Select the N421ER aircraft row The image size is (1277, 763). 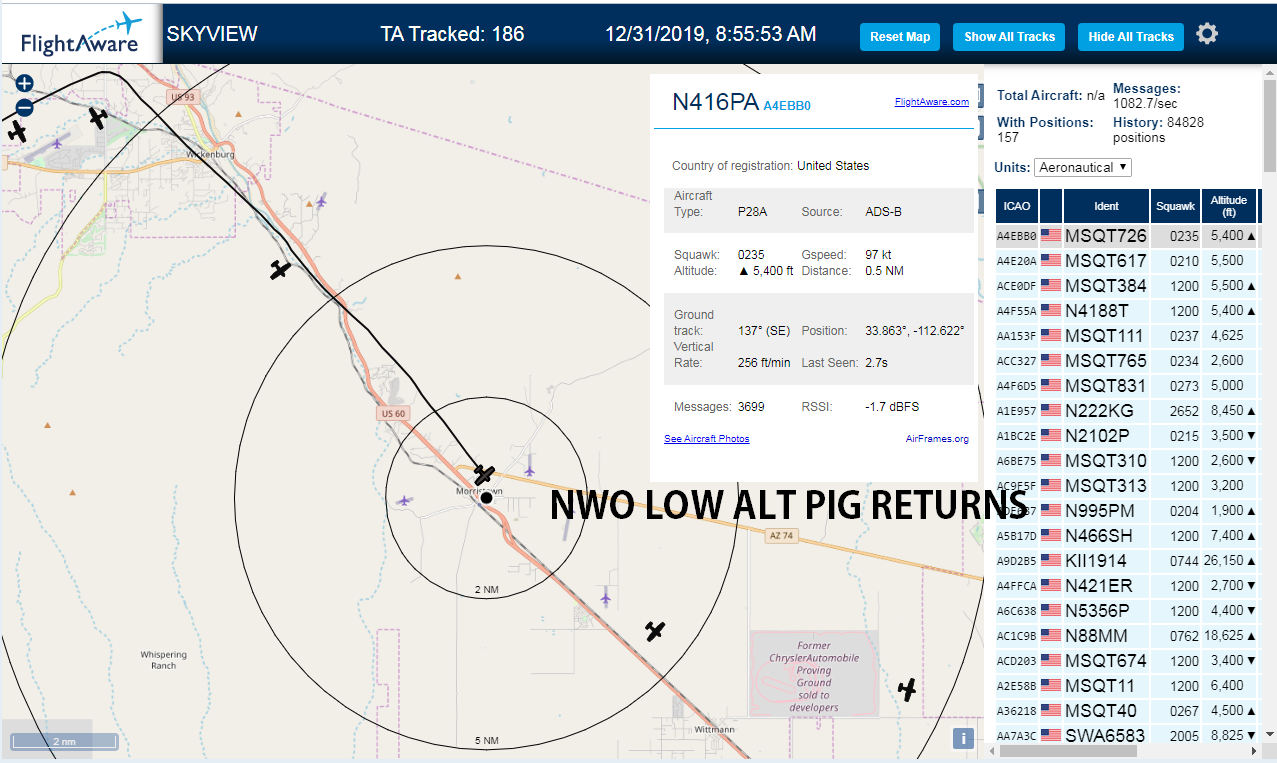[1127, 586]
